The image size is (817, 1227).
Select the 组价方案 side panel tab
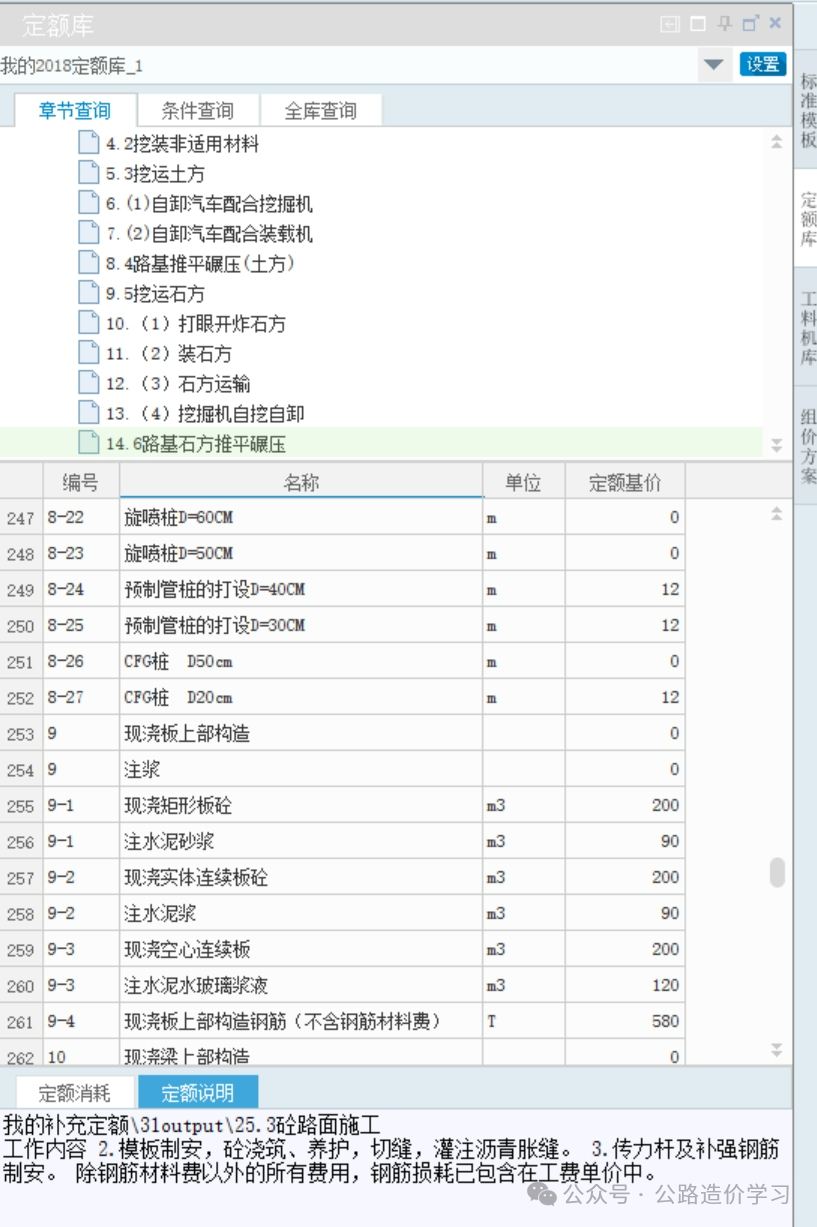(x=807, y=445)
